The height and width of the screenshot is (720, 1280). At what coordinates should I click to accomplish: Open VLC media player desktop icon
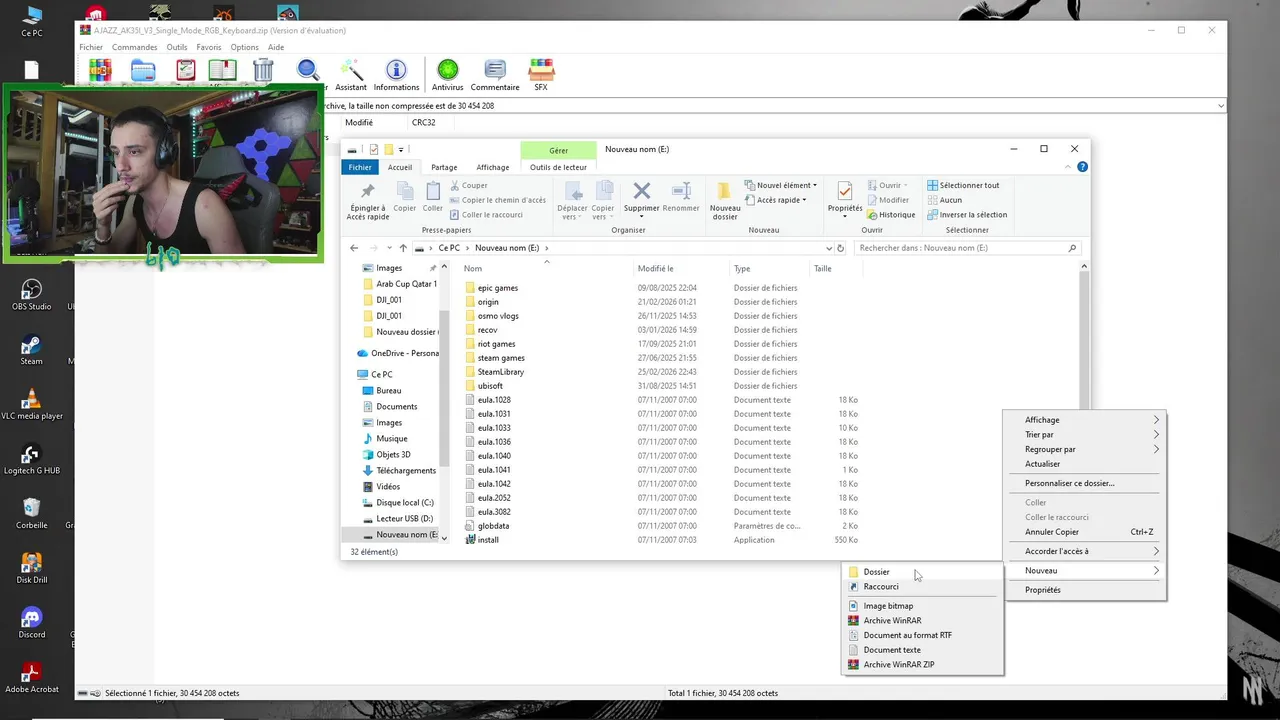[x=31, y=403]
